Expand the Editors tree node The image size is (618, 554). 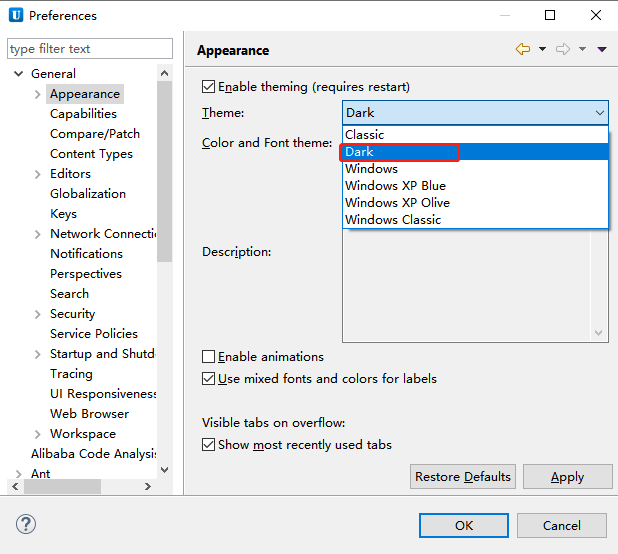click(37, 174)
